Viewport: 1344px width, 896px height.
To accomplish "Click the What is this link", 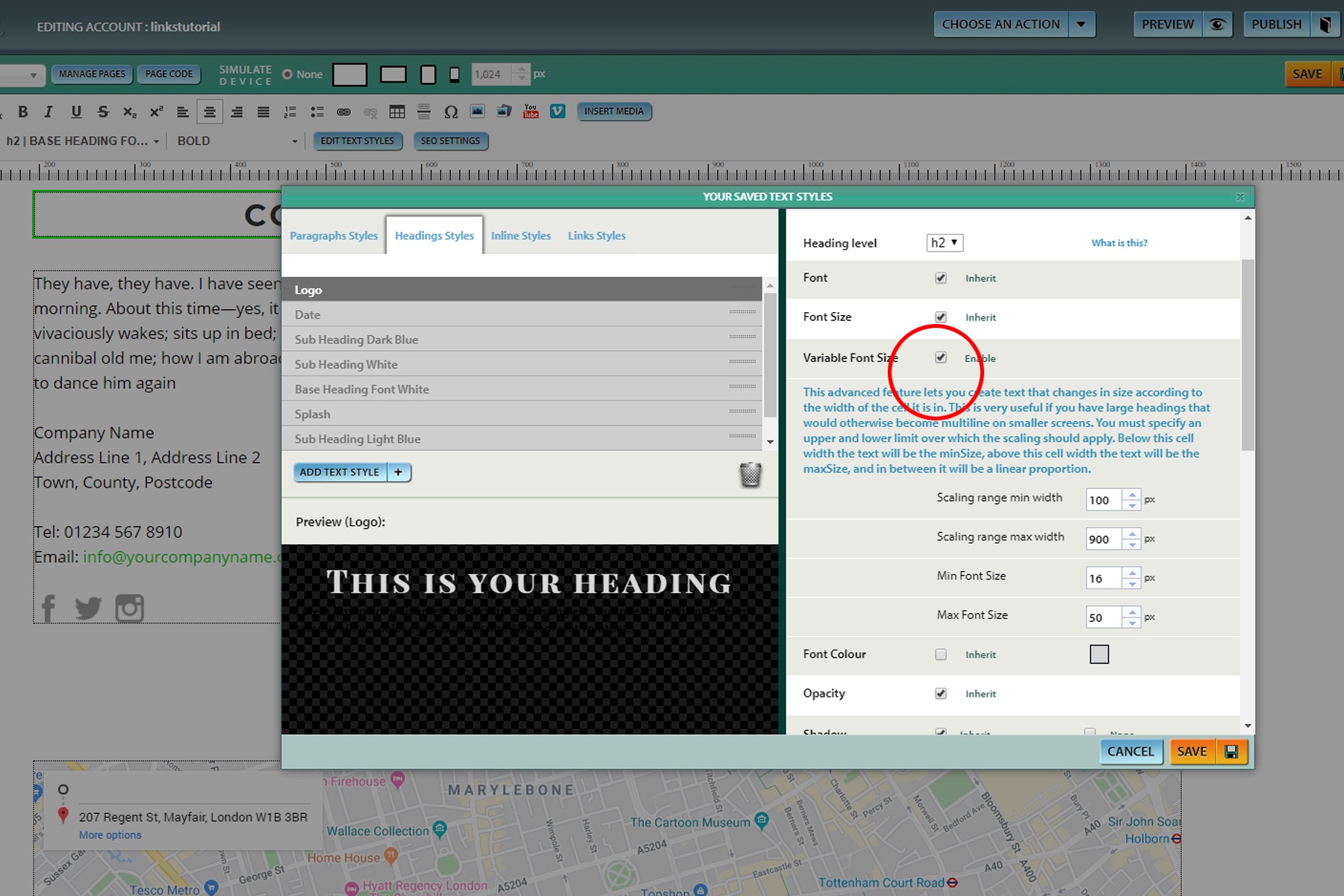I will [x=1119, y=243].
